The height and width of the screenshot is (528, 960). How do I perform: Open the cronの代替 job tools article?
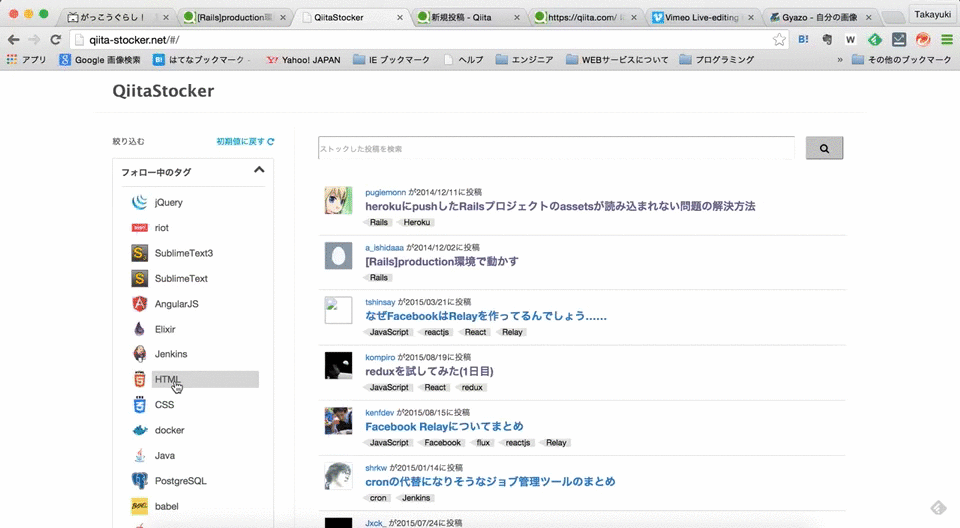[x=490, y=481]
